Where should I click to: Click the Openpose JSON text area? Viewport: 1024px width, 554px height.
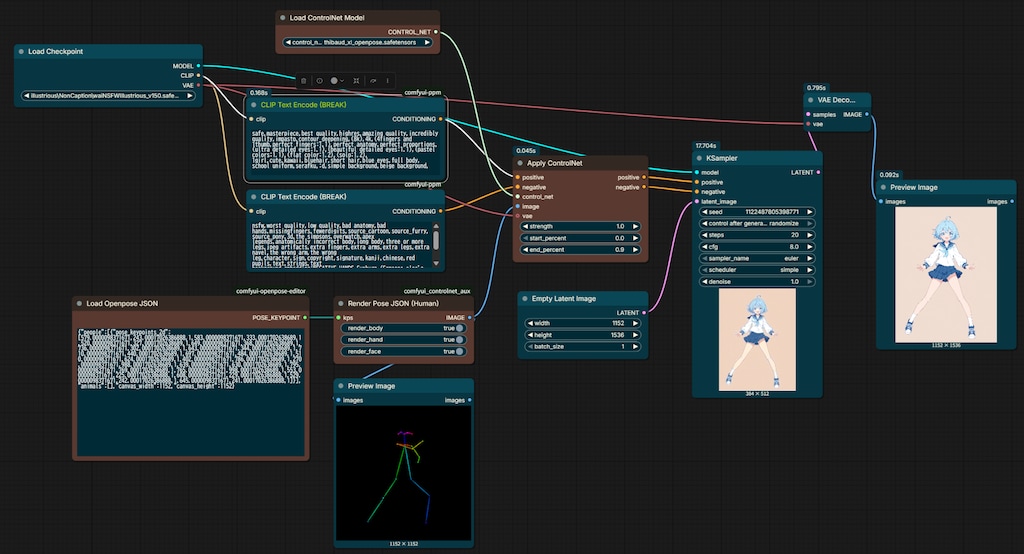coord(190,391)
